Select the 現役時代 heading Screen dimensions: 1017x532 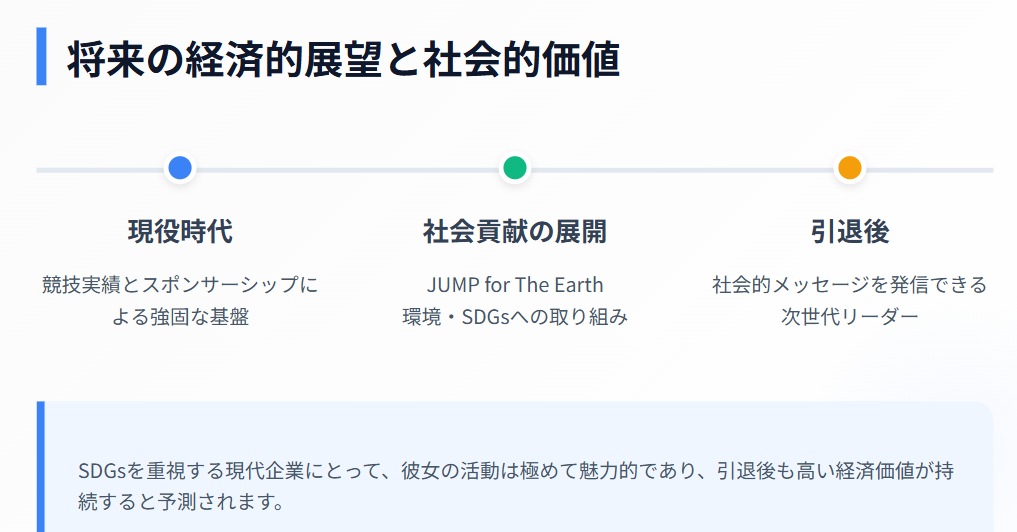pos(180,232)
